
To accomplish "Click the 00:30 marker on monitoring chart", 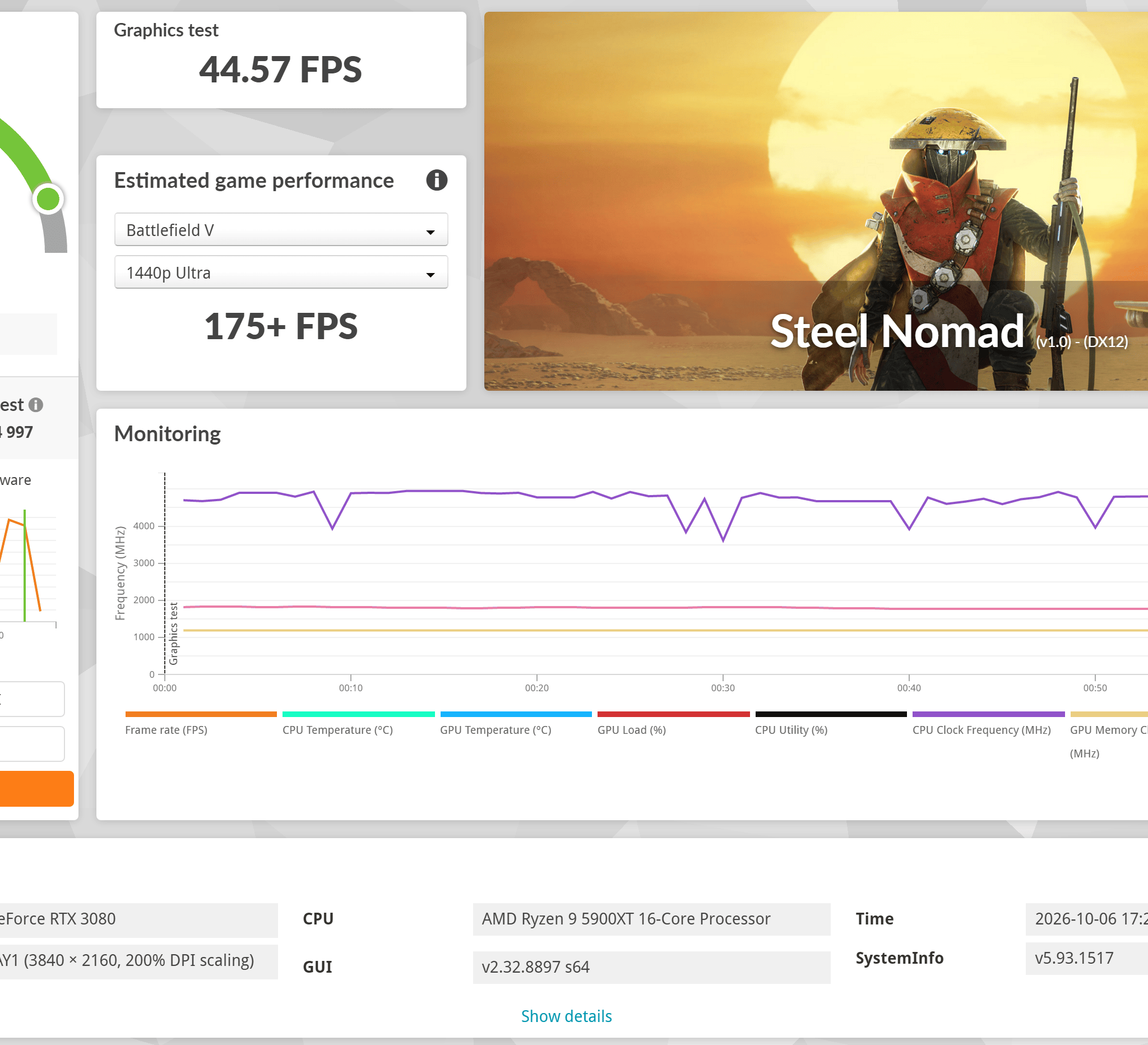I will click(723, 688).
